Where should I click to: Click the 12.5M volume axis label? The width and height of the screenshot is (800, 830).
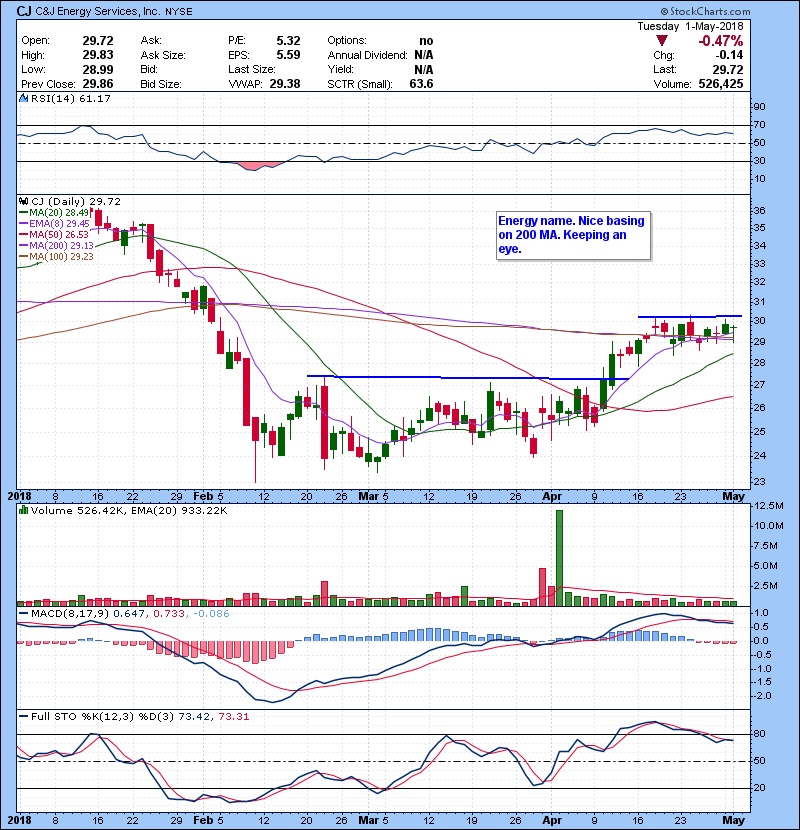[x=769, y=506]
